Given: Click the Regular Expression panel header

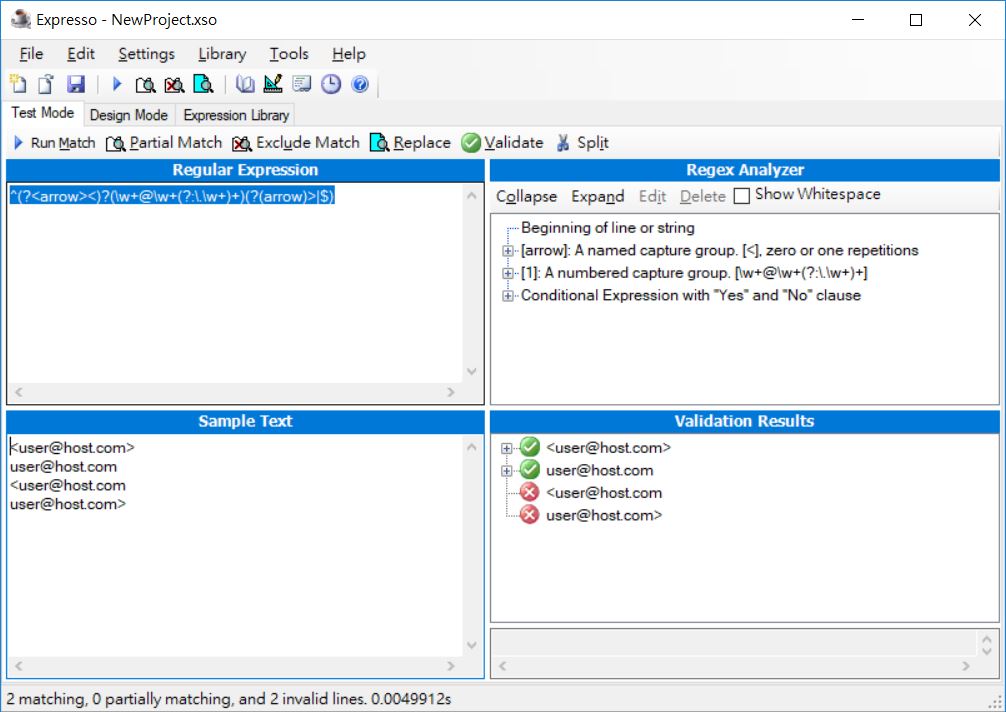Looking at the screenshot, I should [x=245, y=170].
